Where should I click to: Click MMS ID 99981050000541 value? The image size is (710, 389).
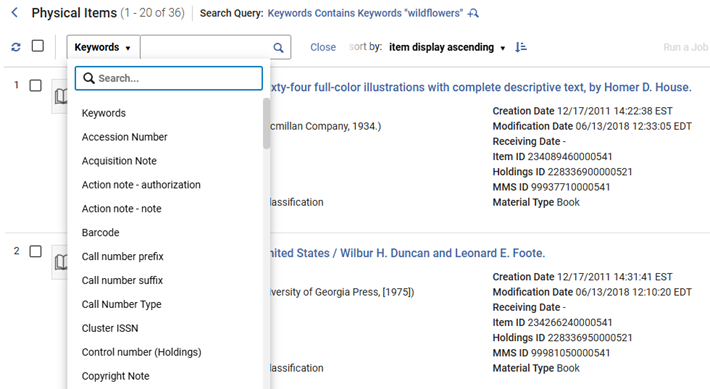point(570,353)
